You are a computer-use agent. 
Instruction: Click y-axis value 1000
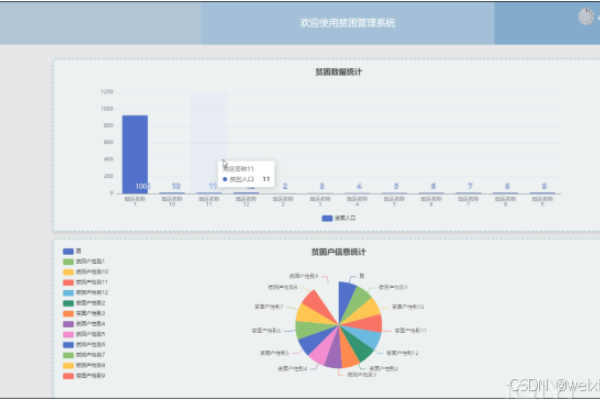pyautogui.click(x=107, y=109)
